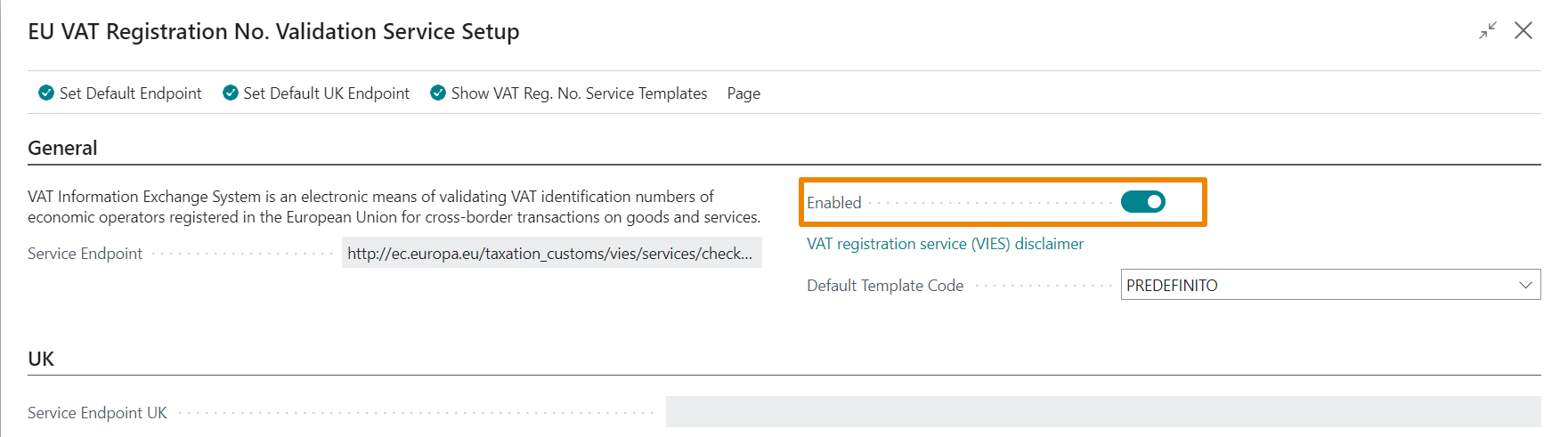Expand the Default Template Code dropdown arrow

point(1525,286)
